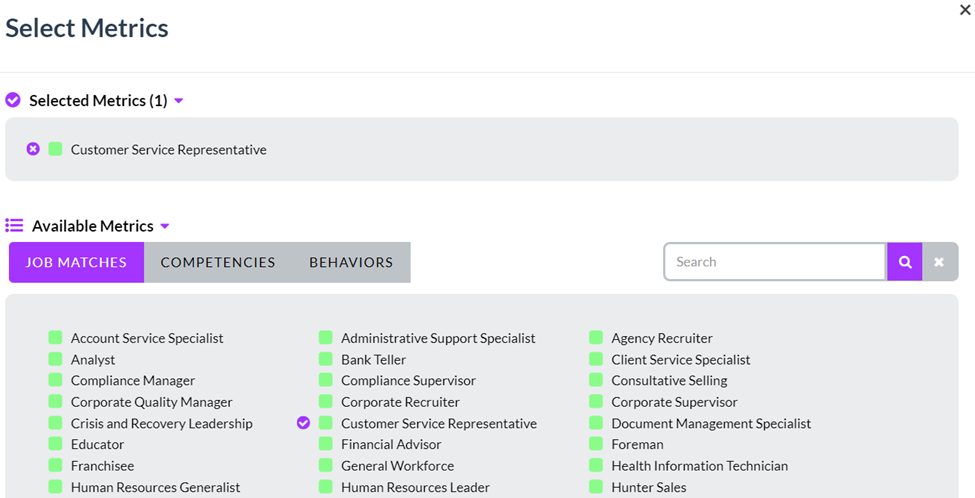
Task: Pick Crisis and Recovery Leadership
Action: (x=162, y=423)
